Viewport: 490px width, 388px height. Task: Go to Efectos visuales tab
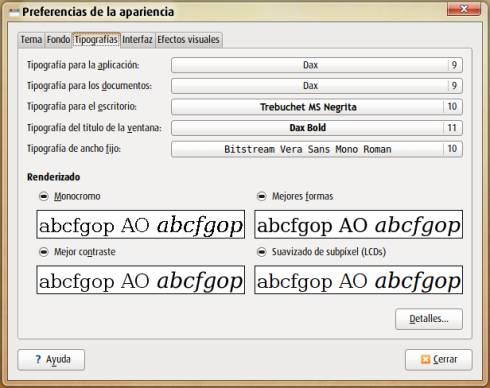coord(188,40)
